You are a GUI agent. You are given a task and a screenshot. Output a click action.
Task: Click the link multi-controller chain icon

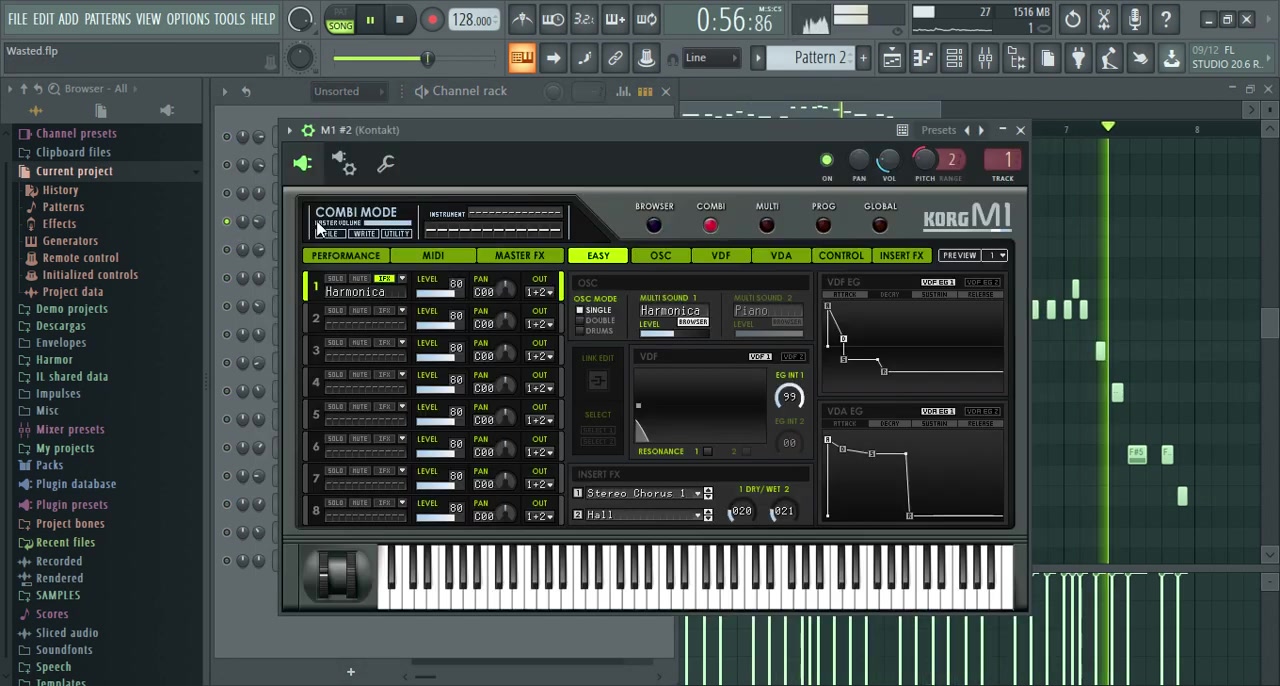(615, 58)
